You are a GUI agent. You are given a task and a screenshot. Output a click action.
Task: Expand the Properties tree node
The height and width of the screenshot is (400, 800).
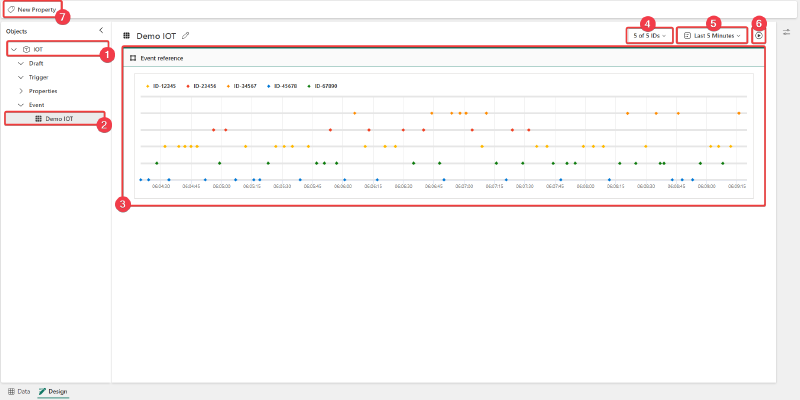[x=20, y=91]
